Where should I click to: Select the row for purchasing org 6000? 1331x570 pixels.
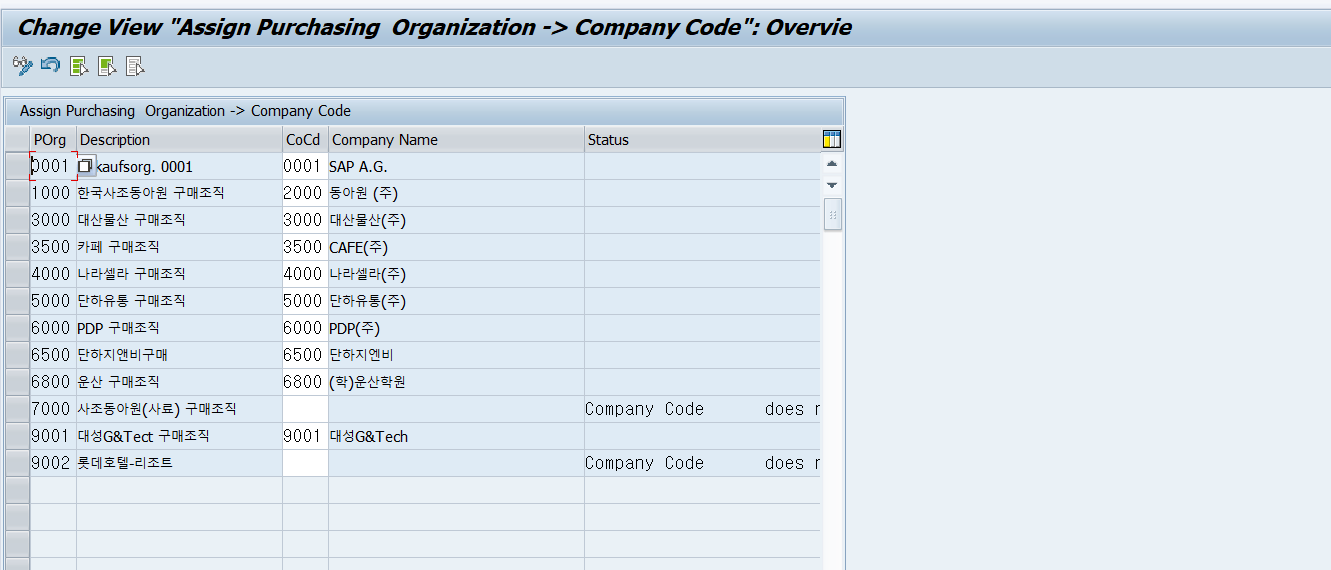point(17,328)
